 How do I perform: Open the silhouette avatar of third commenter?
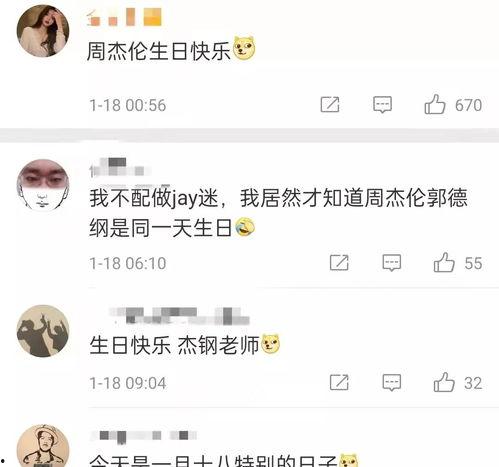click(43, 331)
